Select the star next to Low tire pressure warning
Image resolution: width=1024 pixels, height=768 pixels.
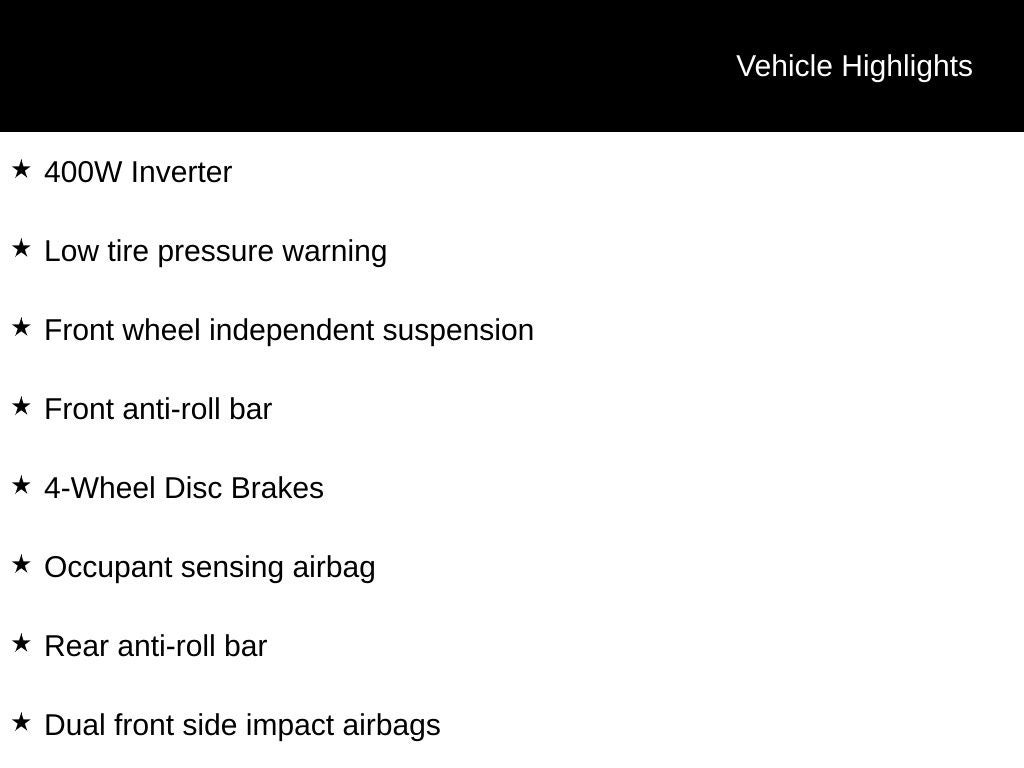[x=21, y=248]
